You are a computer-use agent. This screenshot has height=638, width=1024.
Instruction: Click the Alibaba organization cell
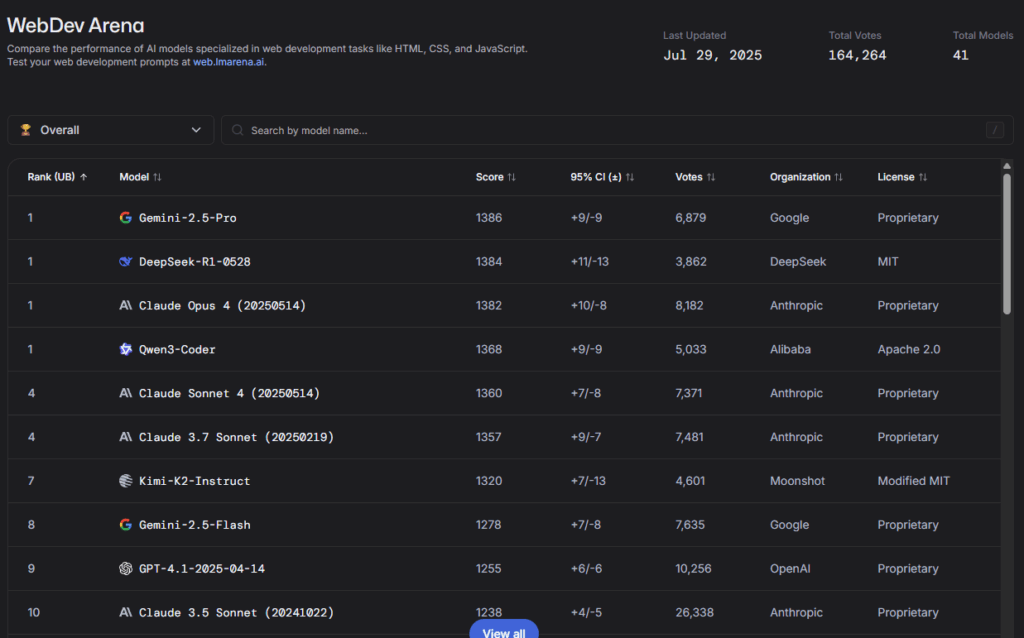click(790, 349)
